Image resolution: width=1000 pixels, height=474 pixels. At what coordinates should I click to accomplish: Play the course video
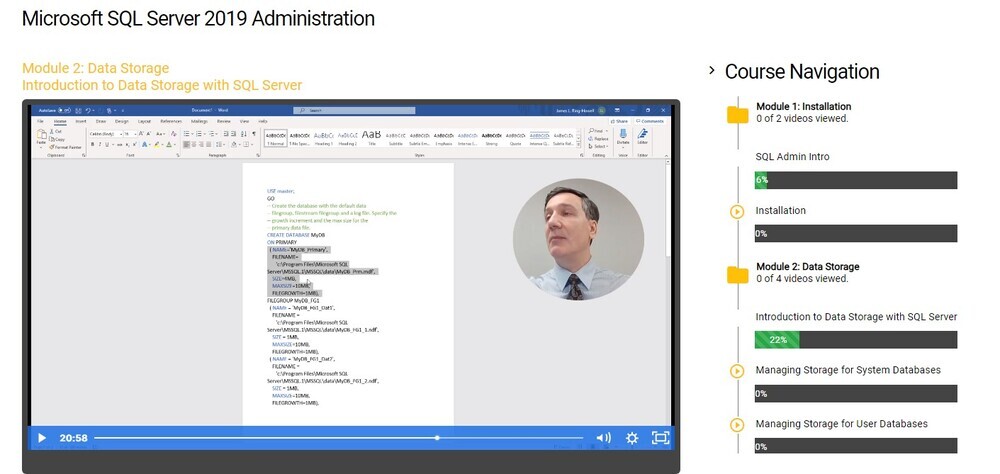41,438
